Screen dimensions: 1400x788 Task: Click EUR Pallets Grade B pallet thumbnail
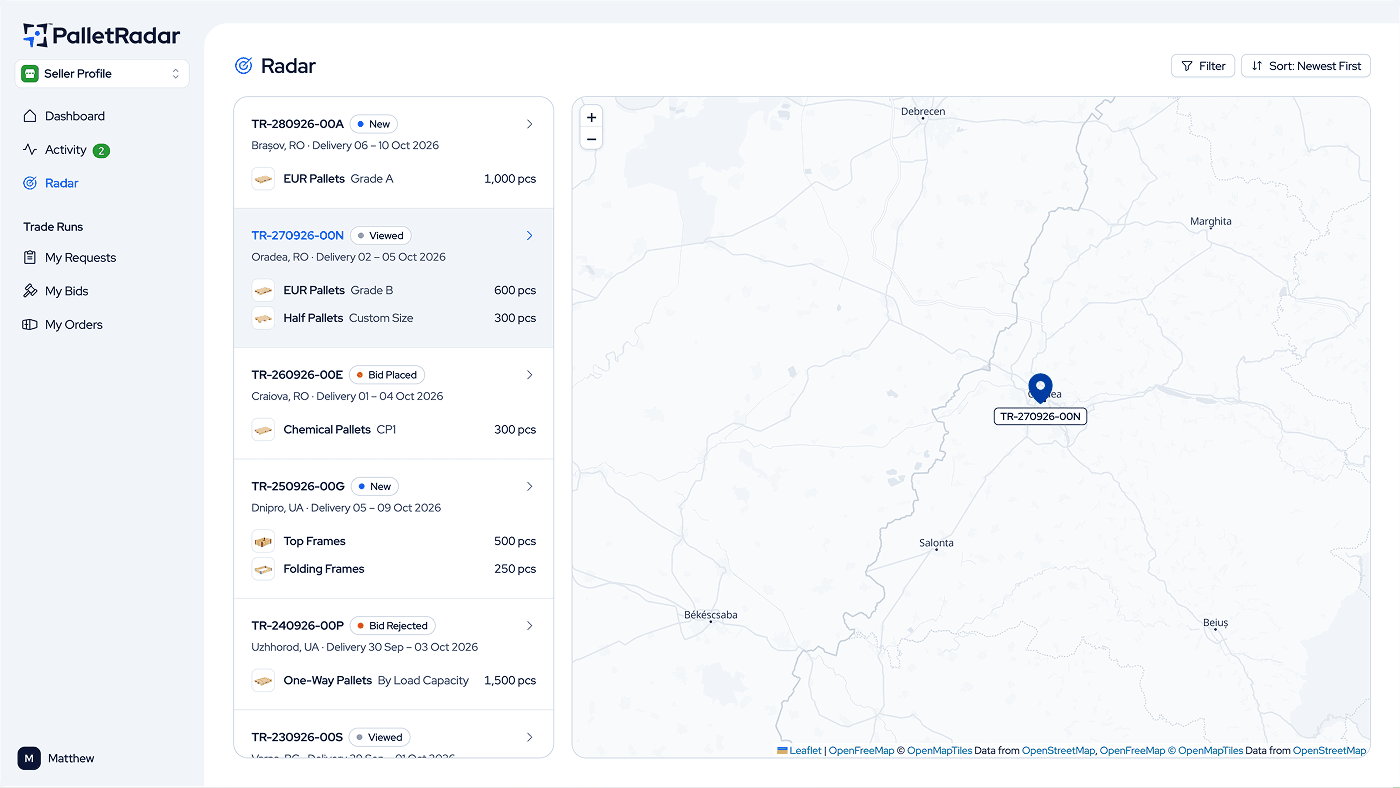point(263,290)
